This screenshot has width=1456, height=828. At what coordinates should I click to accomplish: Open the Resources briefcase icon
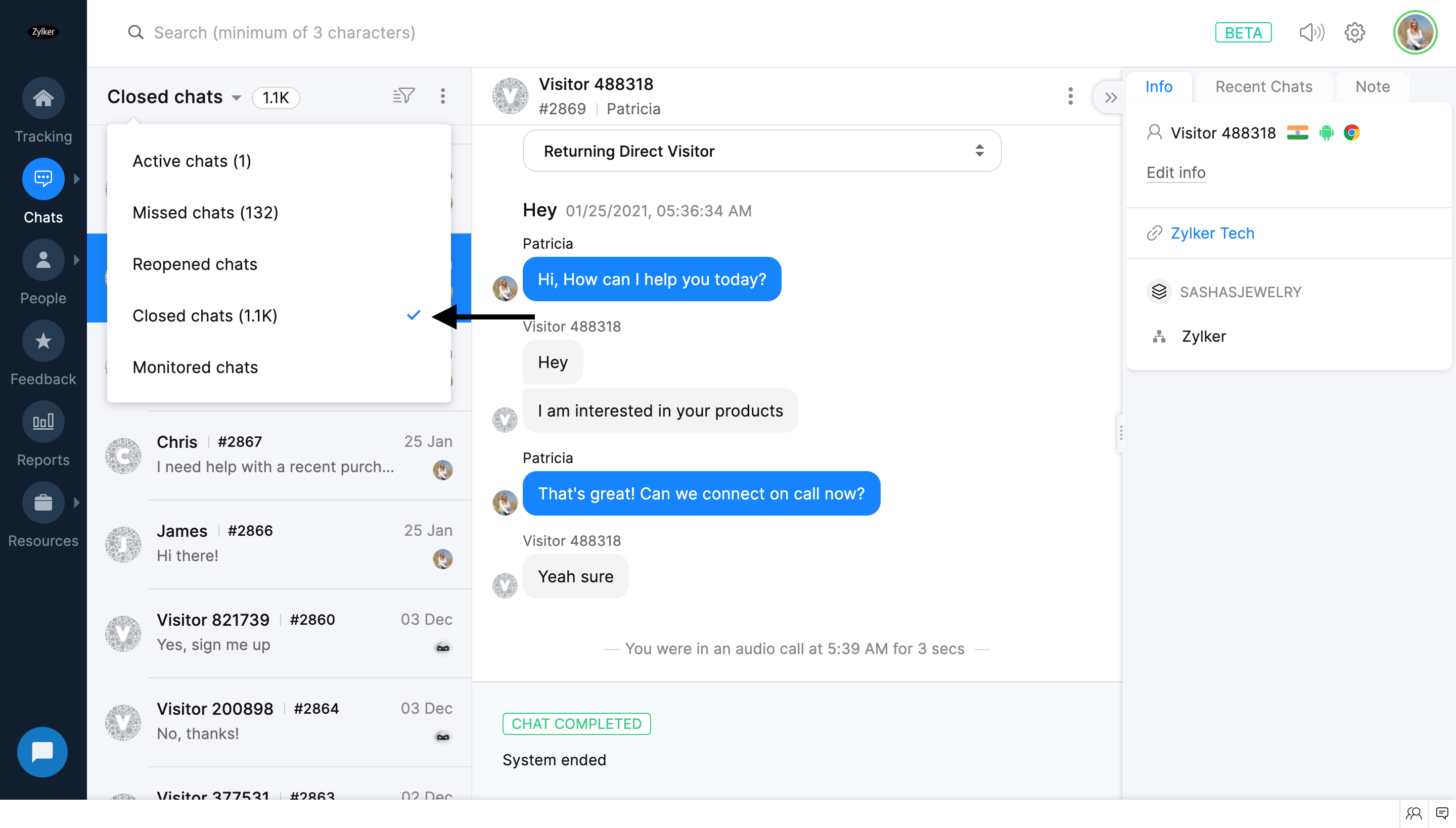tap(43, 502)
